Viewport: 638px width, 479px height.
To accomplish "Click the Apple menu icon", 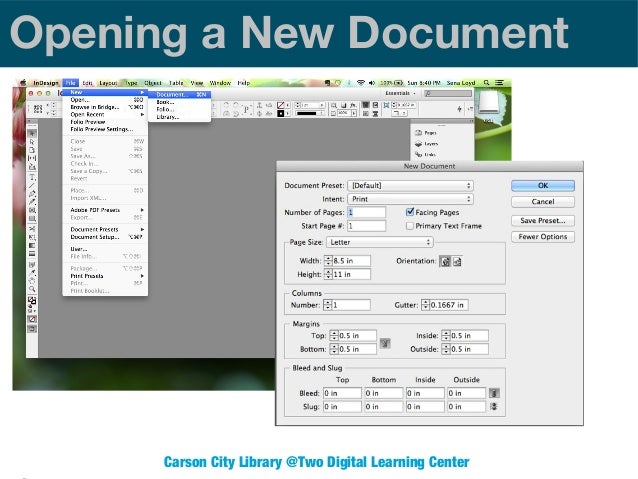I will [x=23, y=83].
